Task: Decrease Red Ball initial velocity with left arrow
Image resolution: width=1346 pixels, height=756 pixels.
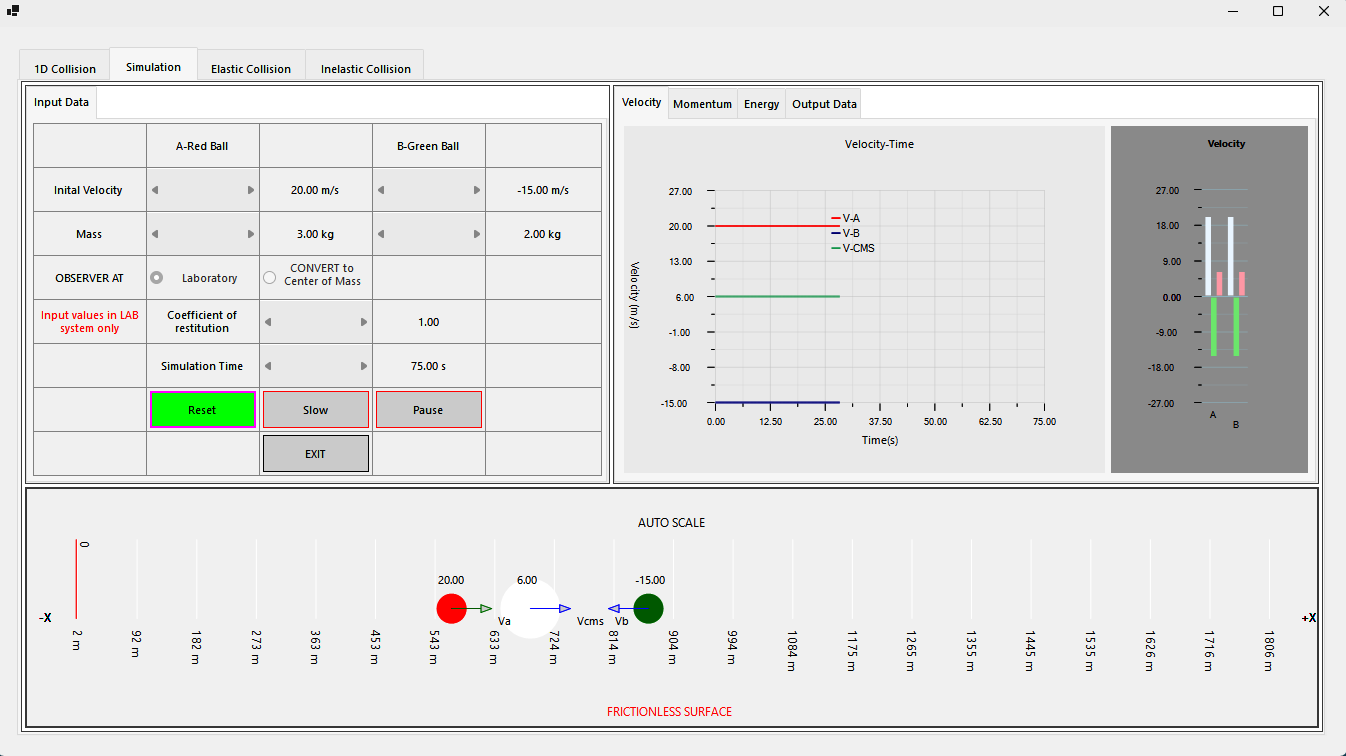Action: (x=155, y=190)
